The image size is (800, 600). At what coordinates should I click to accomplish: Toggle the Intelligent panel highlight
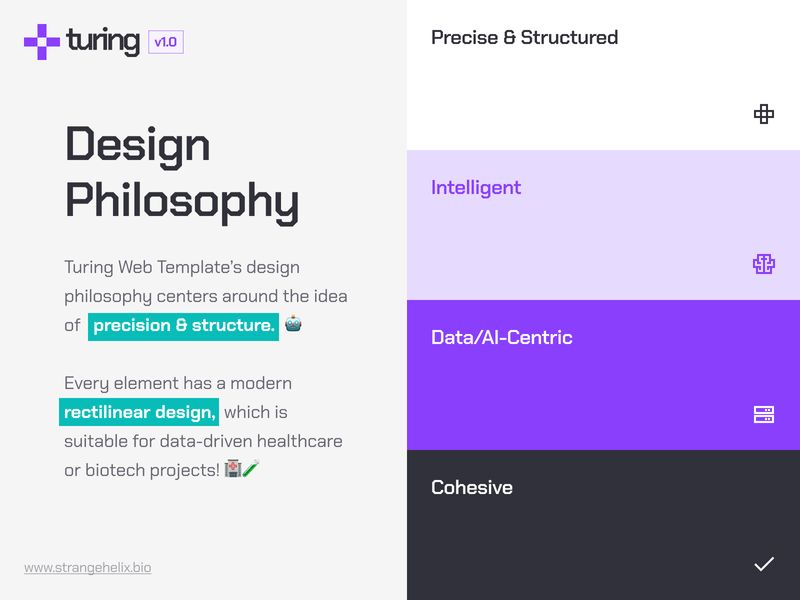point(600,222)
